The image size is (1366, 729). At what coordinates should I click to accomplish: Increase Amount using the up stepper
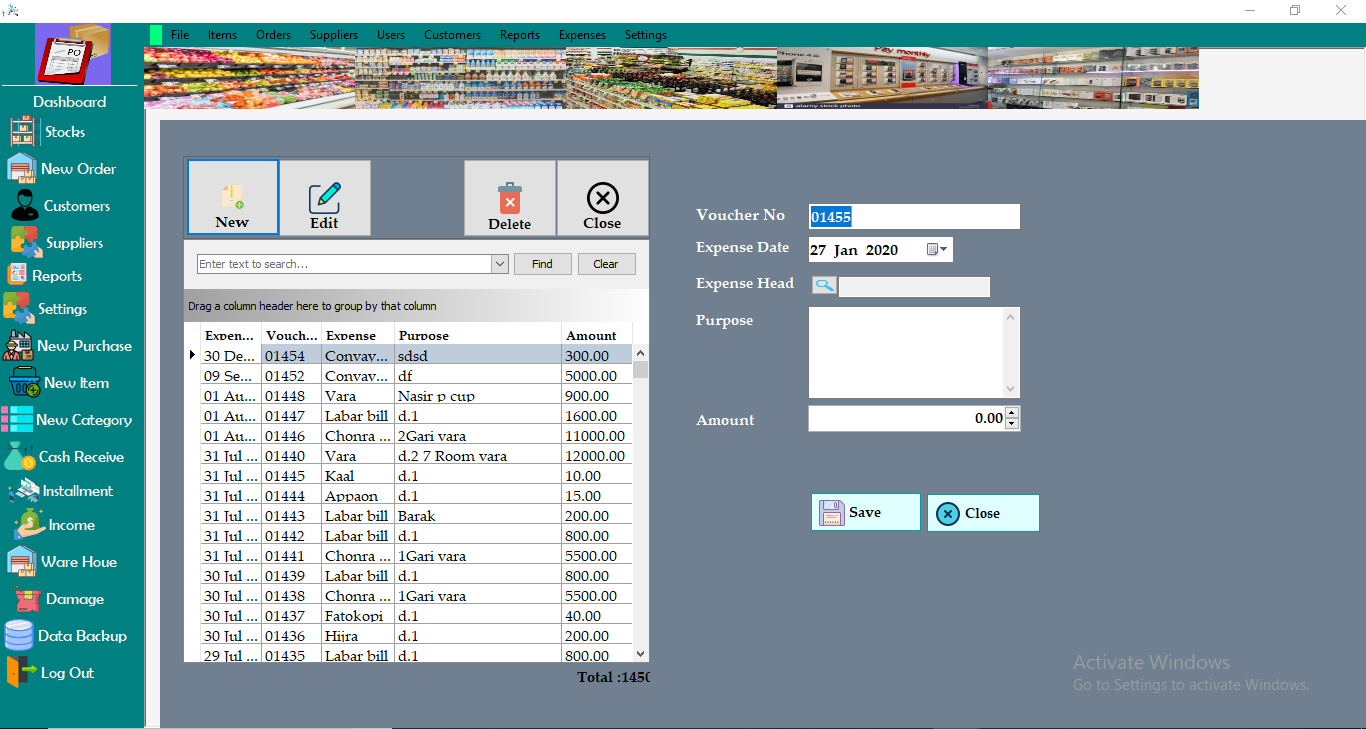[x=1011, y=412]
